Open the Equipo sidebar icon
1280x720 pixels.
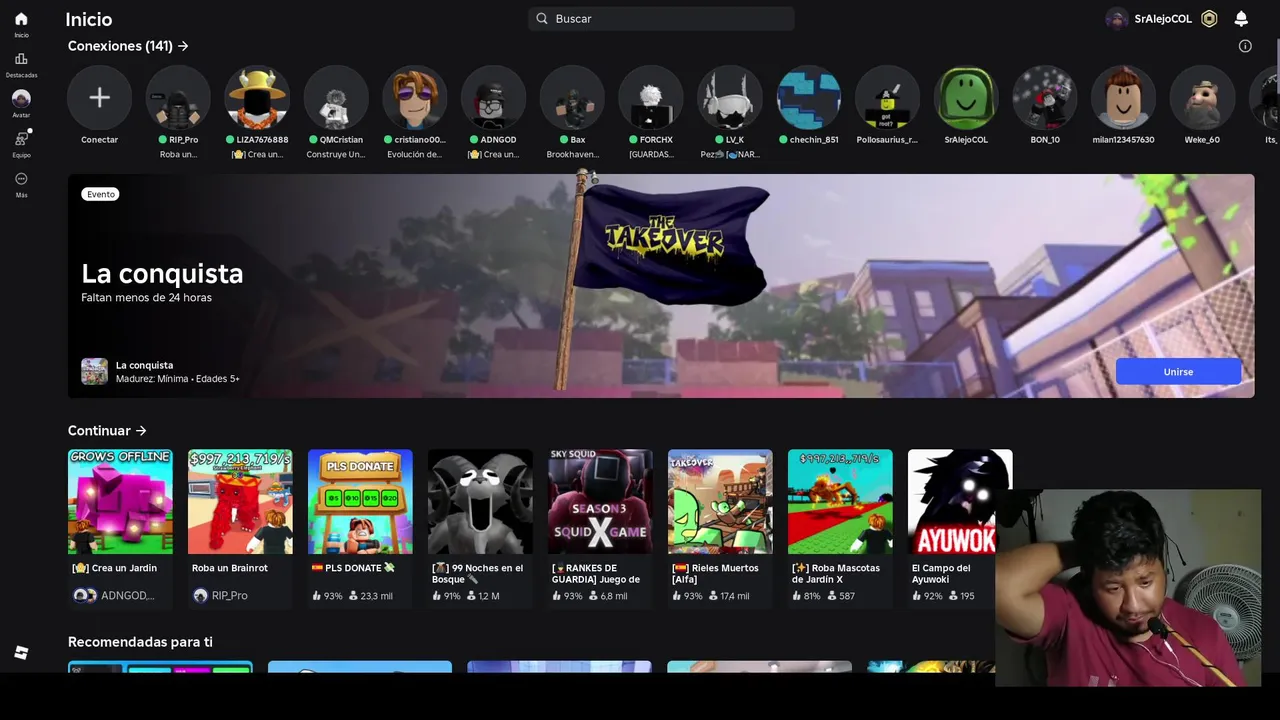pos(21,139)
